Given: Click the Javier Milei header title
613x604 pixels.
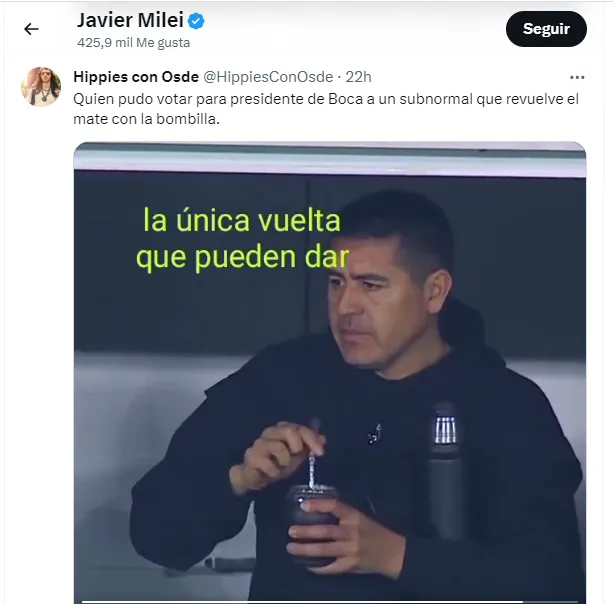Looking at the screenshot, I should [x=130, y=20].
